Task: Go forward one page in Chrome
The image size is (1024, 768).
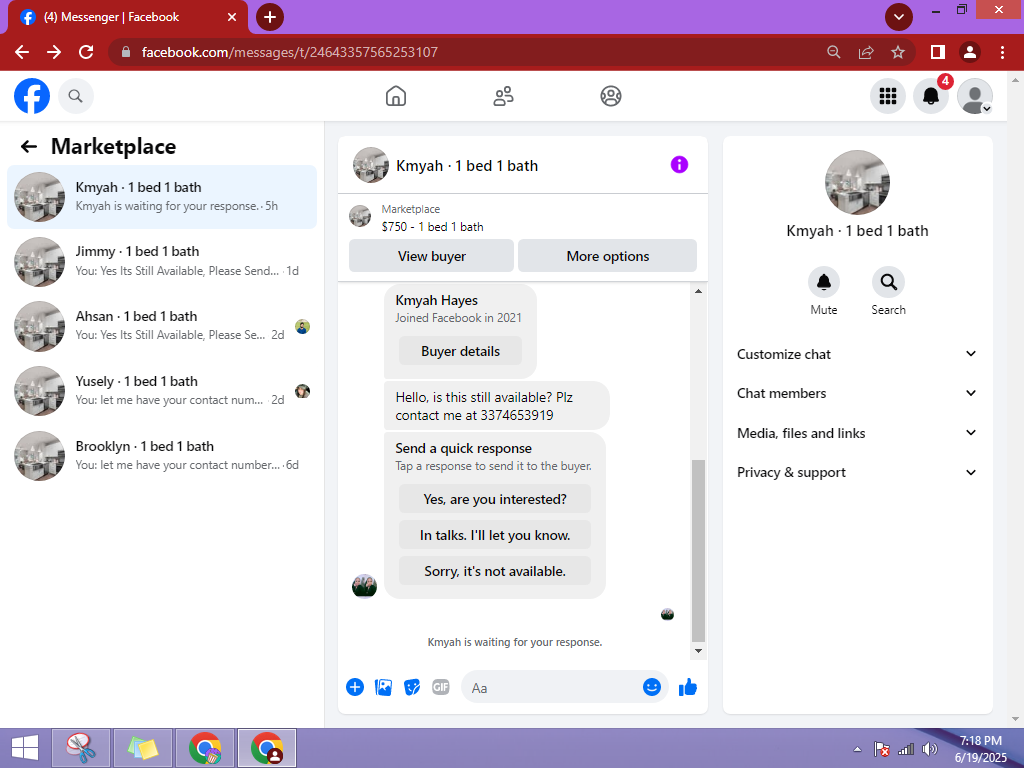Action: click(54, 52)
